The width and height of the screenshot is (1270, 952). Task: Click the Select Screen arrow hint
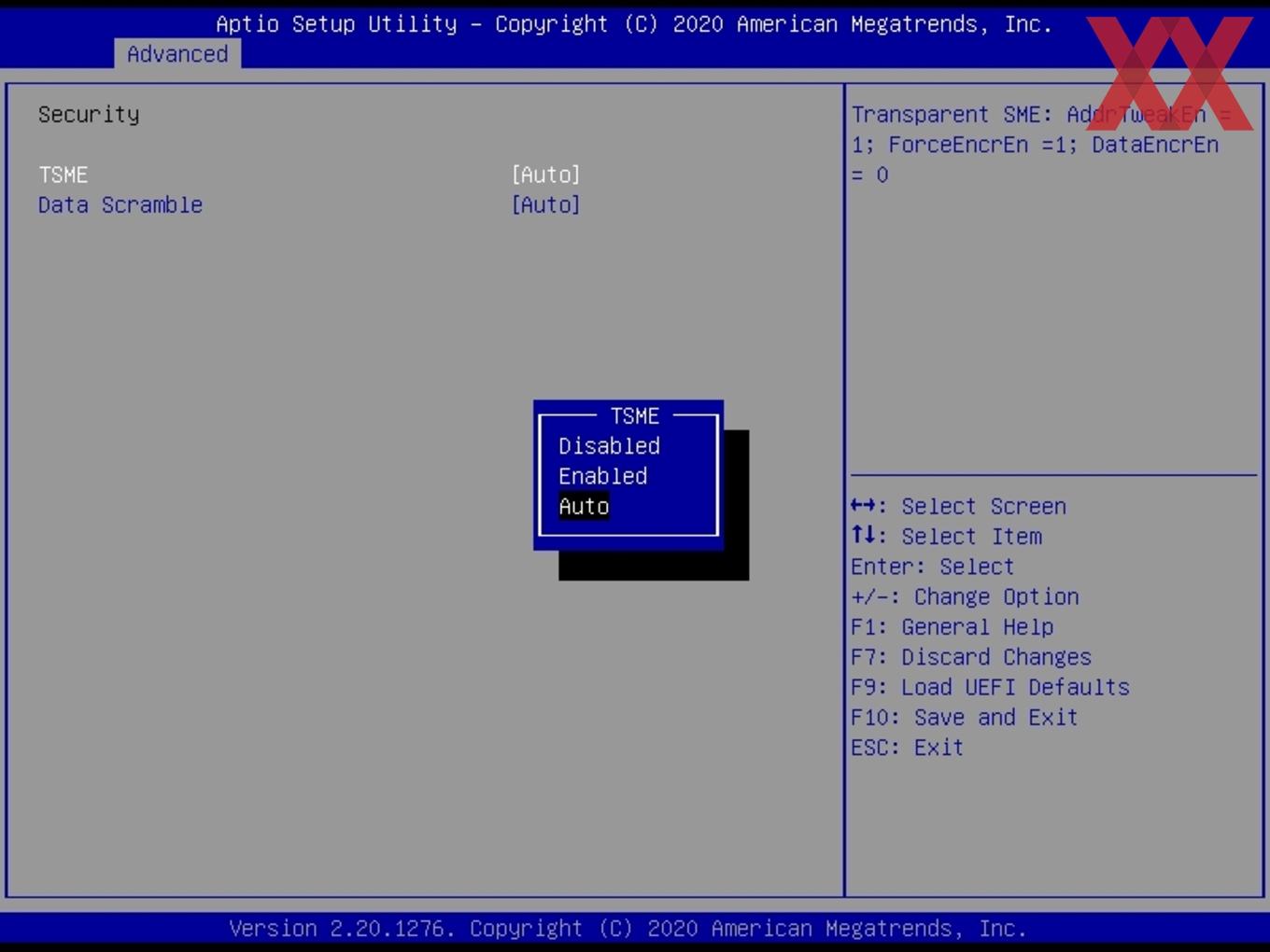[x=958, y=506]
